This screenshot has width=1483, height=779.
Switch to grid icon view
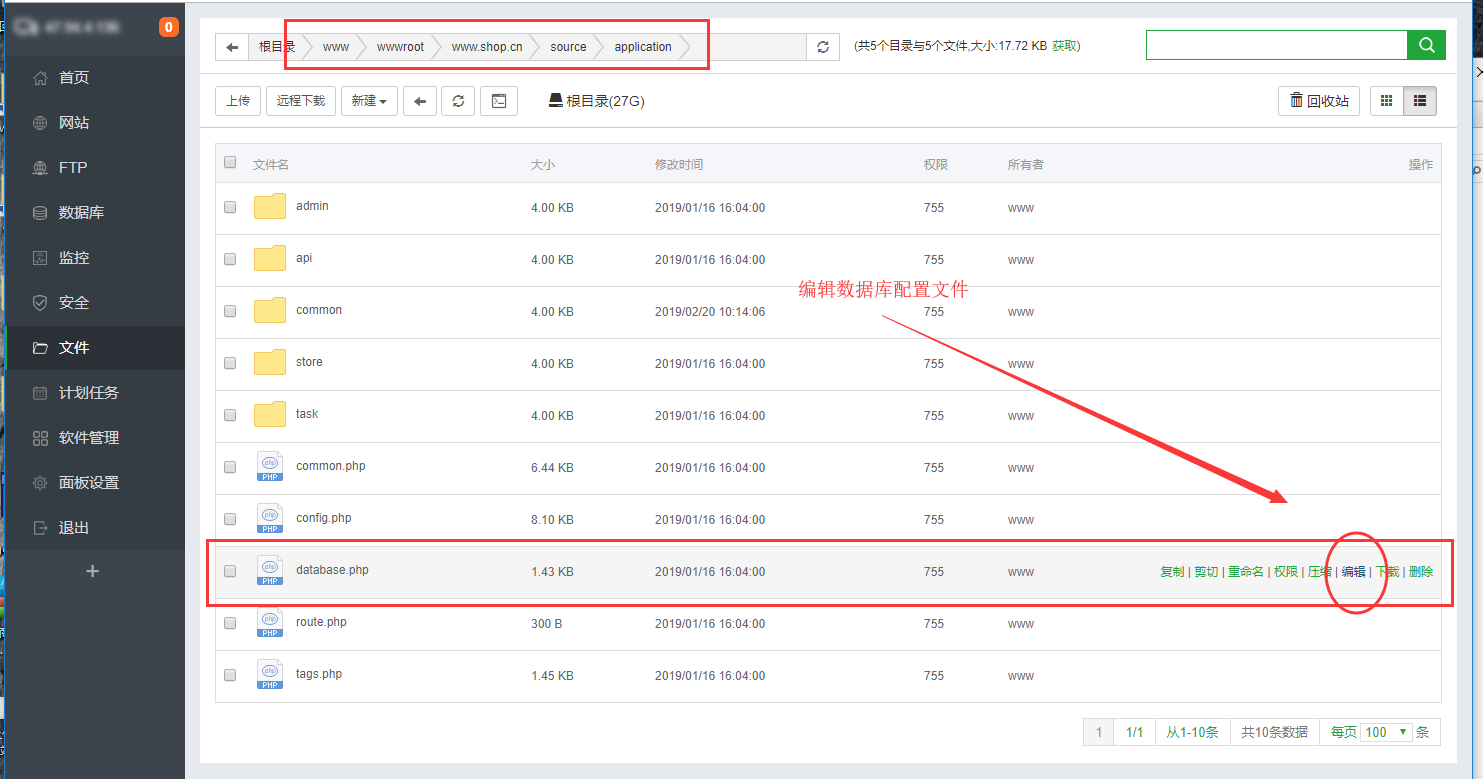[x=1386, y=101]
